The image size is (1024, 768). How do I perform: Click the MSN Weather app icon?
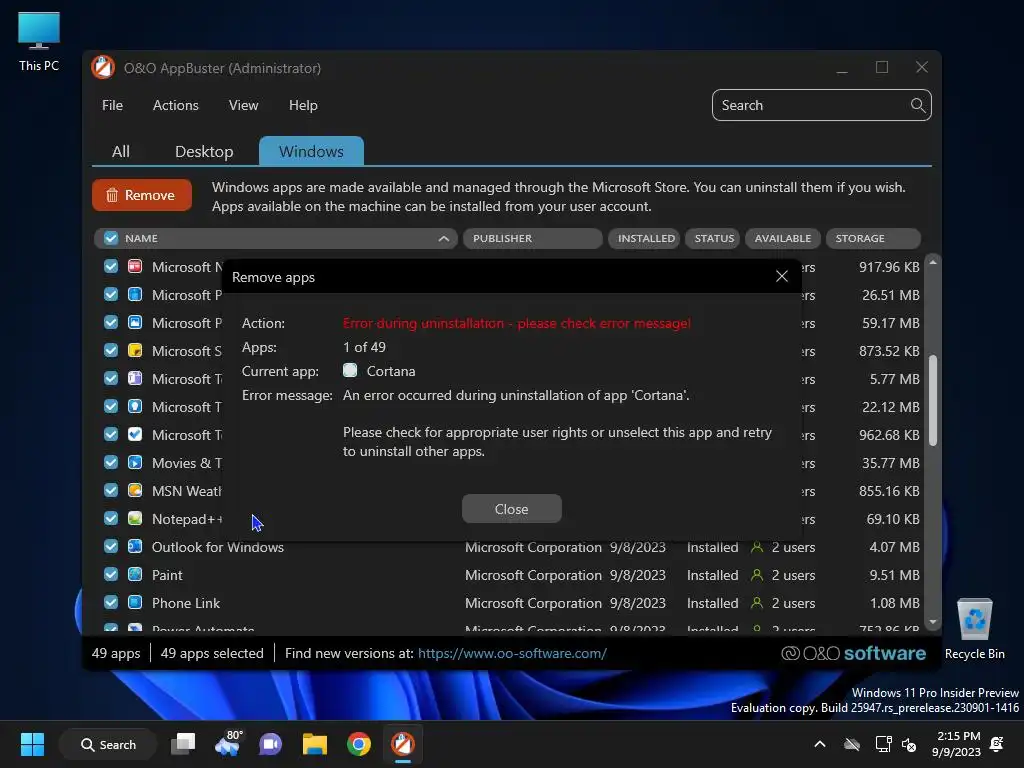[x=135, y=490]
